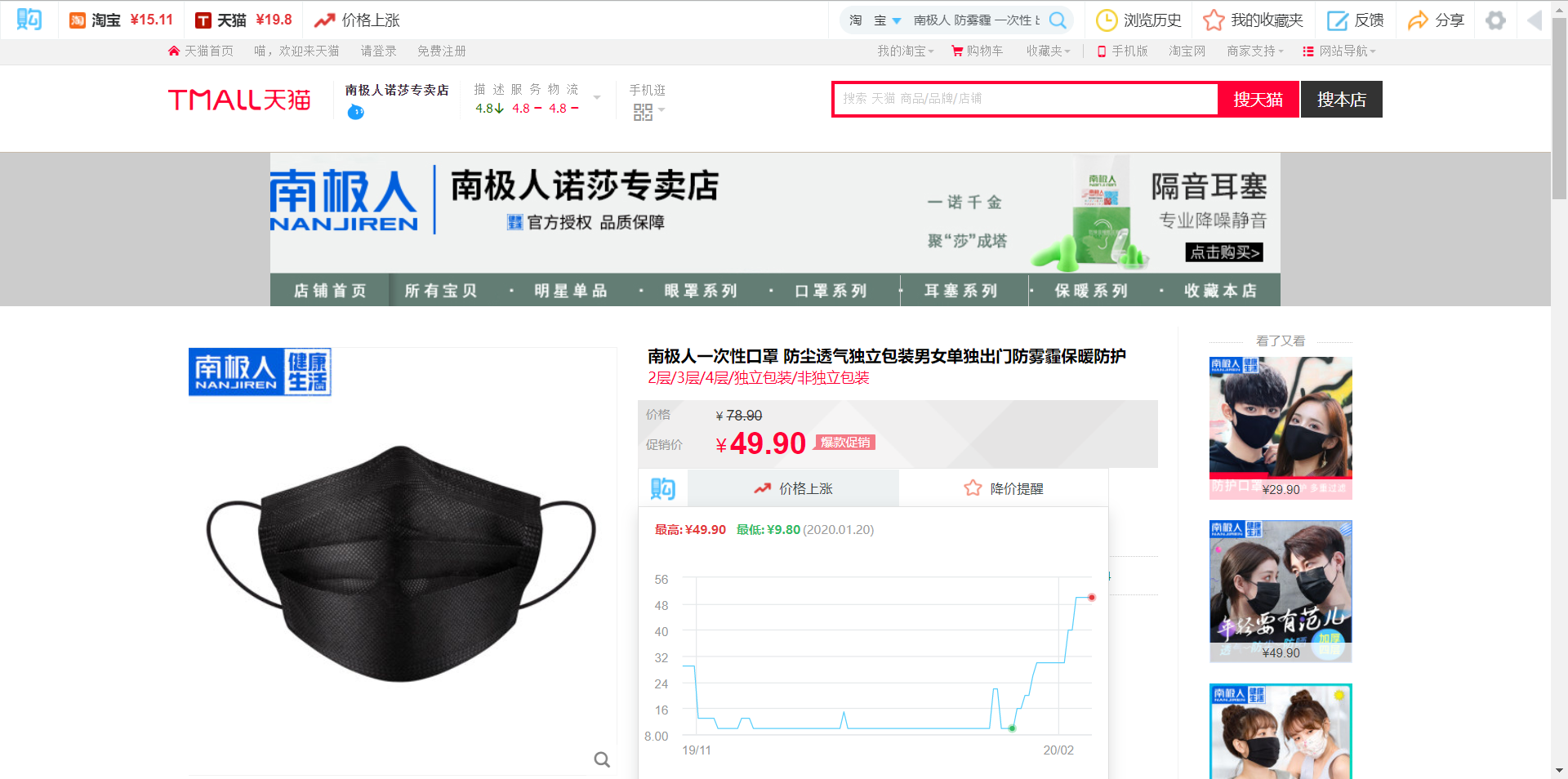Expand the 淘宝 search source dropdown arrow
The image size is (1568, 779).
pyautogui.click(x=897, y=20)
